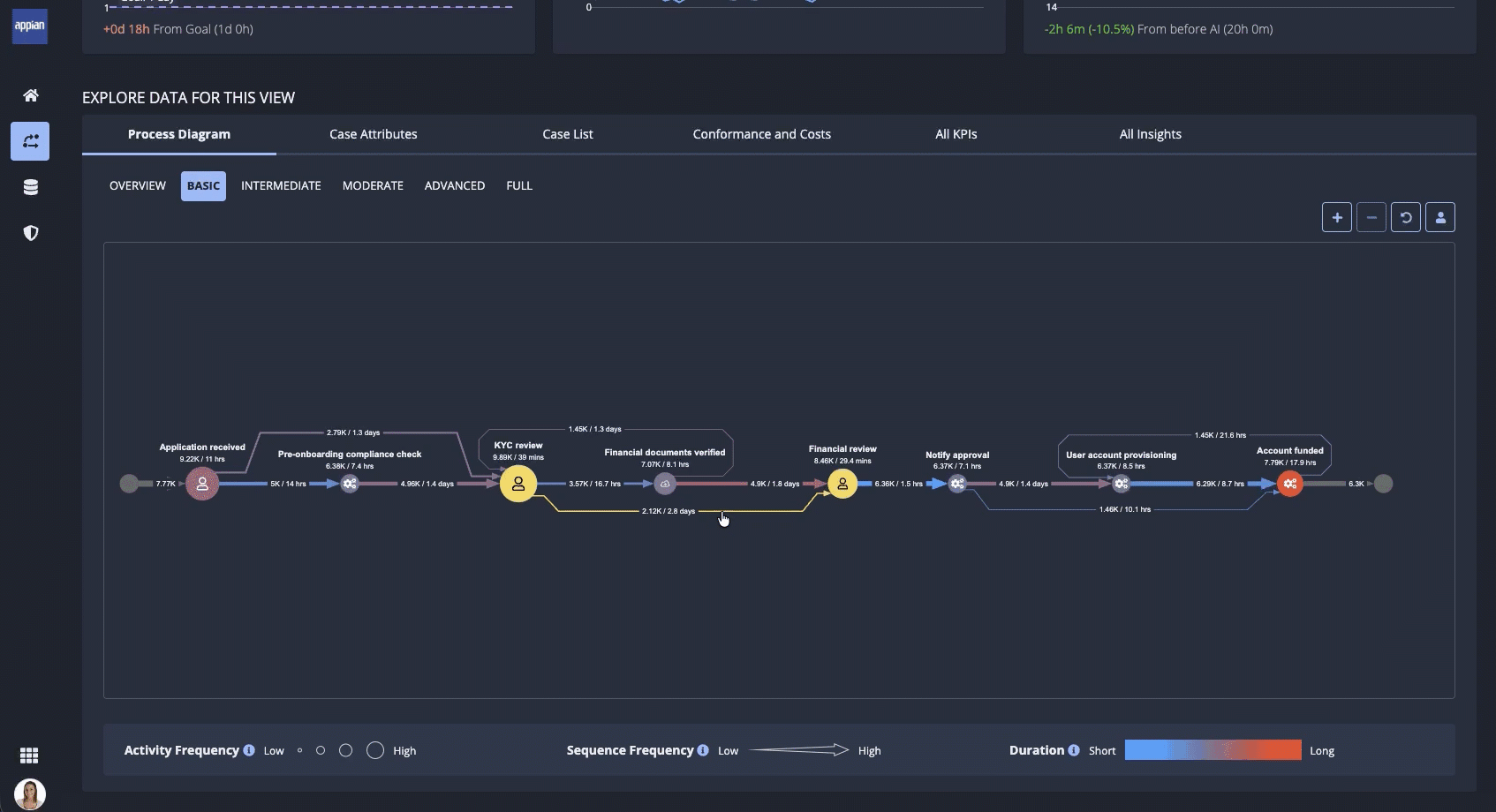1496x812 pixels.
Task: Select User account provisioning node
Action: (x=1122, y=484)
